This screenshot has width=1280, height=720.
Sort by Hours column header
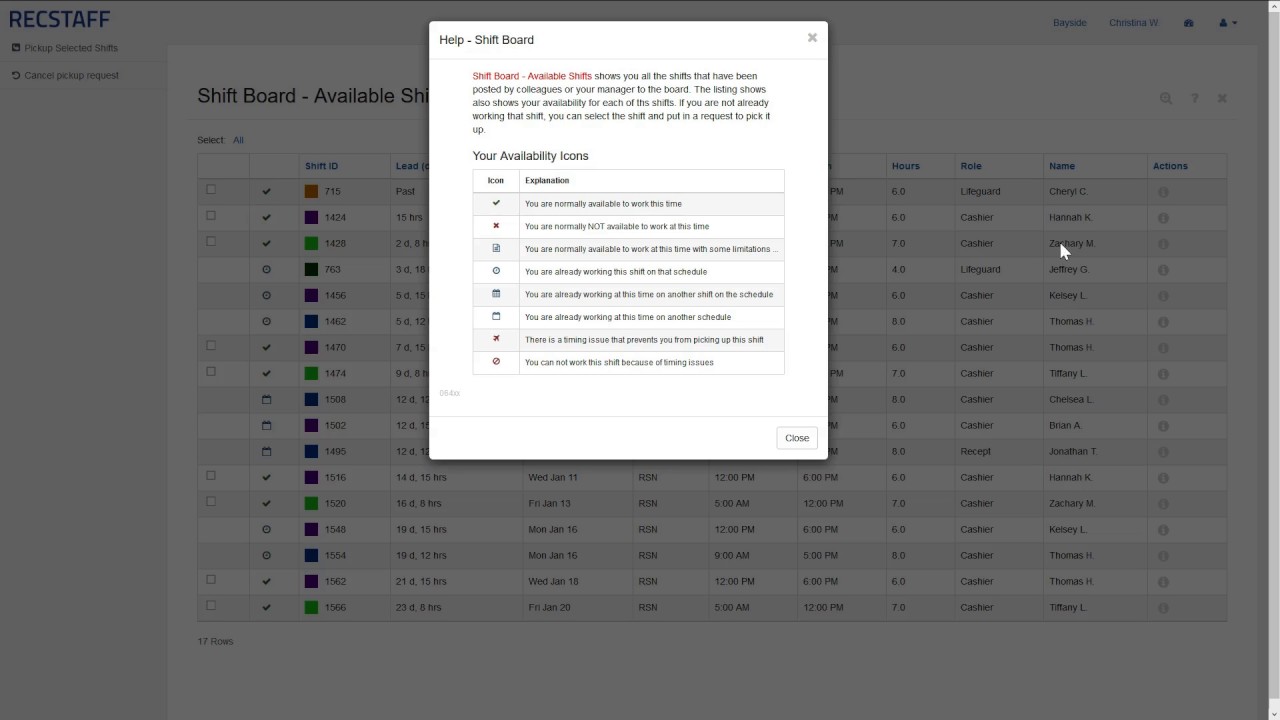pos(905,166)
